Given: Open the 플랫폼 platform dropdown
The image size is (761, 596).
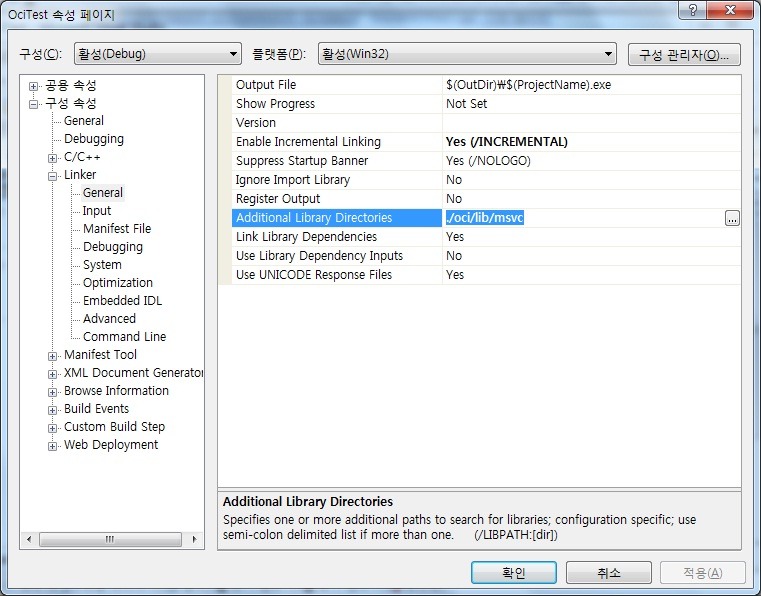Looking at the screenshot, I should point(467,54).
